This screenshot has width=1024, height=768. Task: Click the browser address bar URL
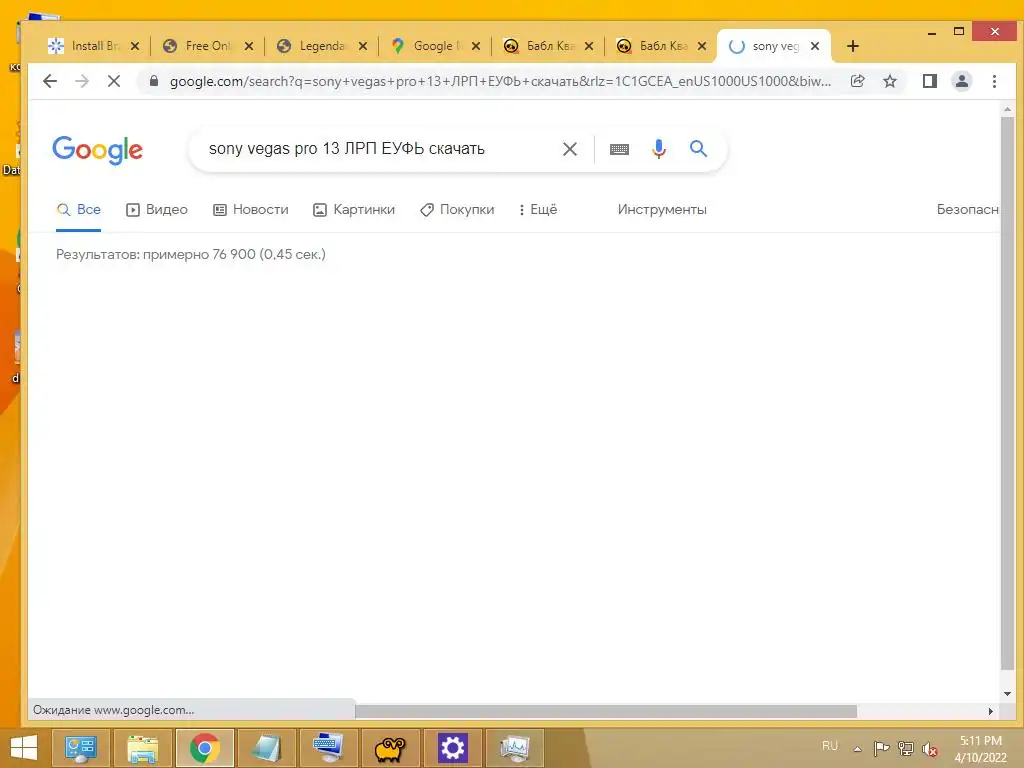click(500, 81)
